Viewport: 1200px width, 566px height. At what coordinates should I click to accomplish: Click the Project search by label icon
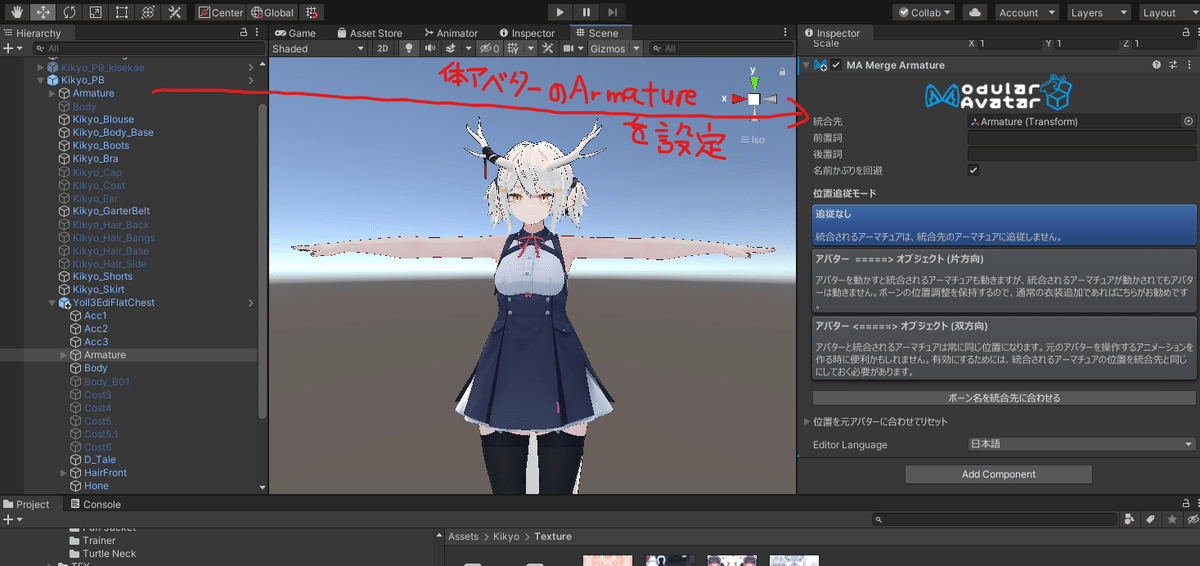1150,519
